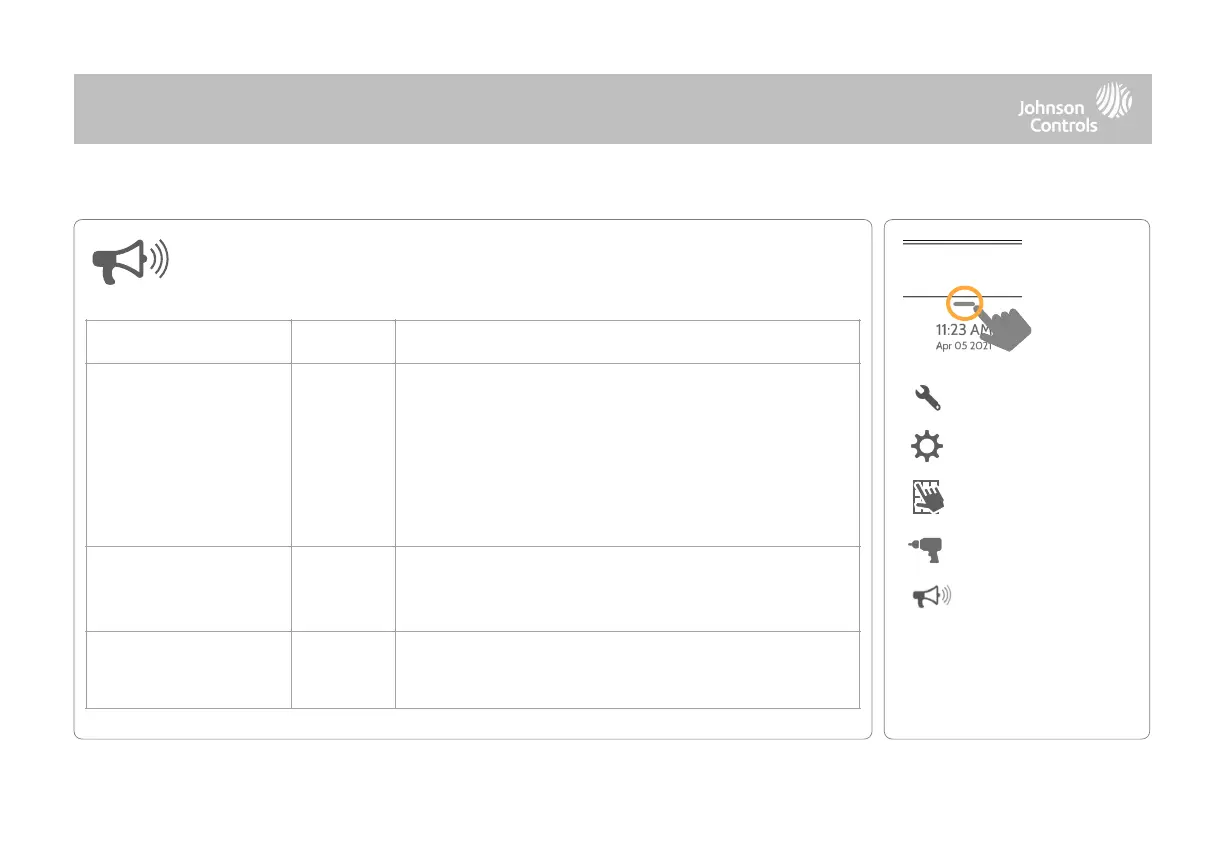Open the gear settings icon

click(x=928, y=447)
